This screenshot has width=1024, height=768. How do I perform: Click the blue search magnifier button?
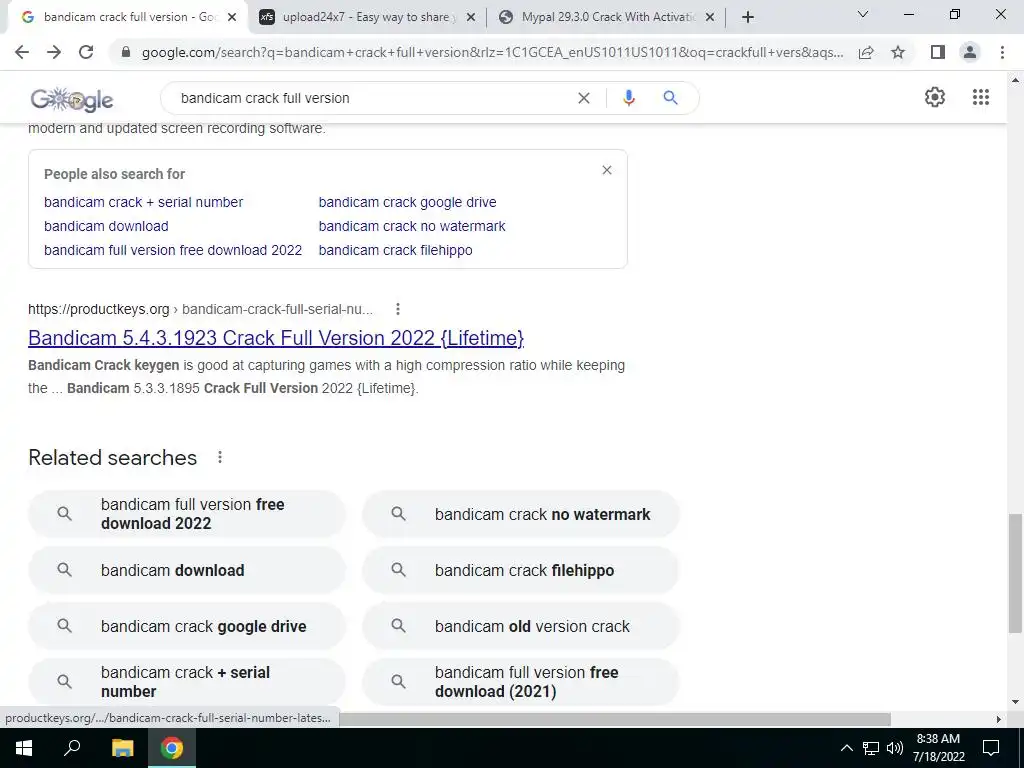(670, 98)
